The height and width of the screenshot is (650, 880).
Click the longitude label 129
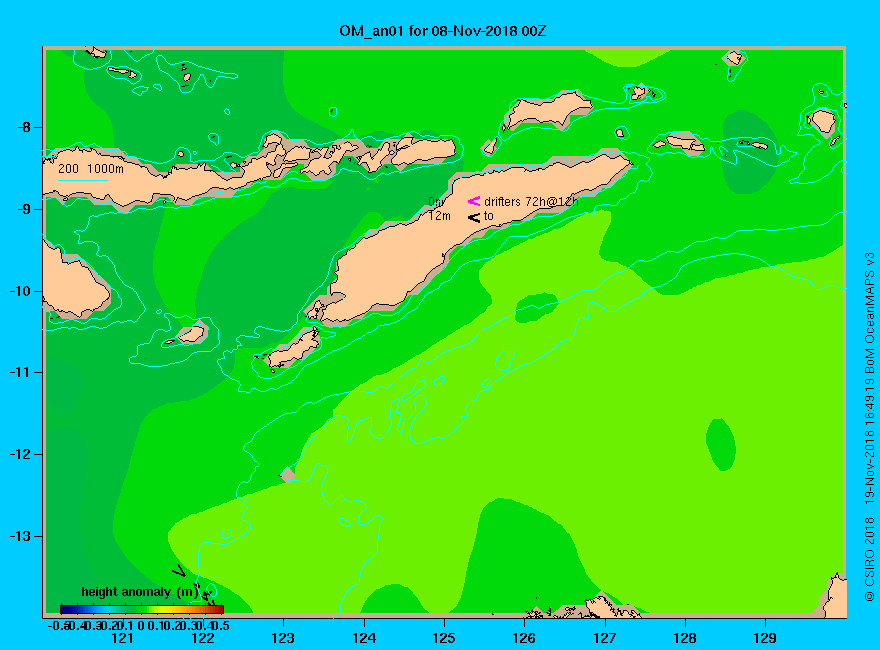click(x=765, y=638)
